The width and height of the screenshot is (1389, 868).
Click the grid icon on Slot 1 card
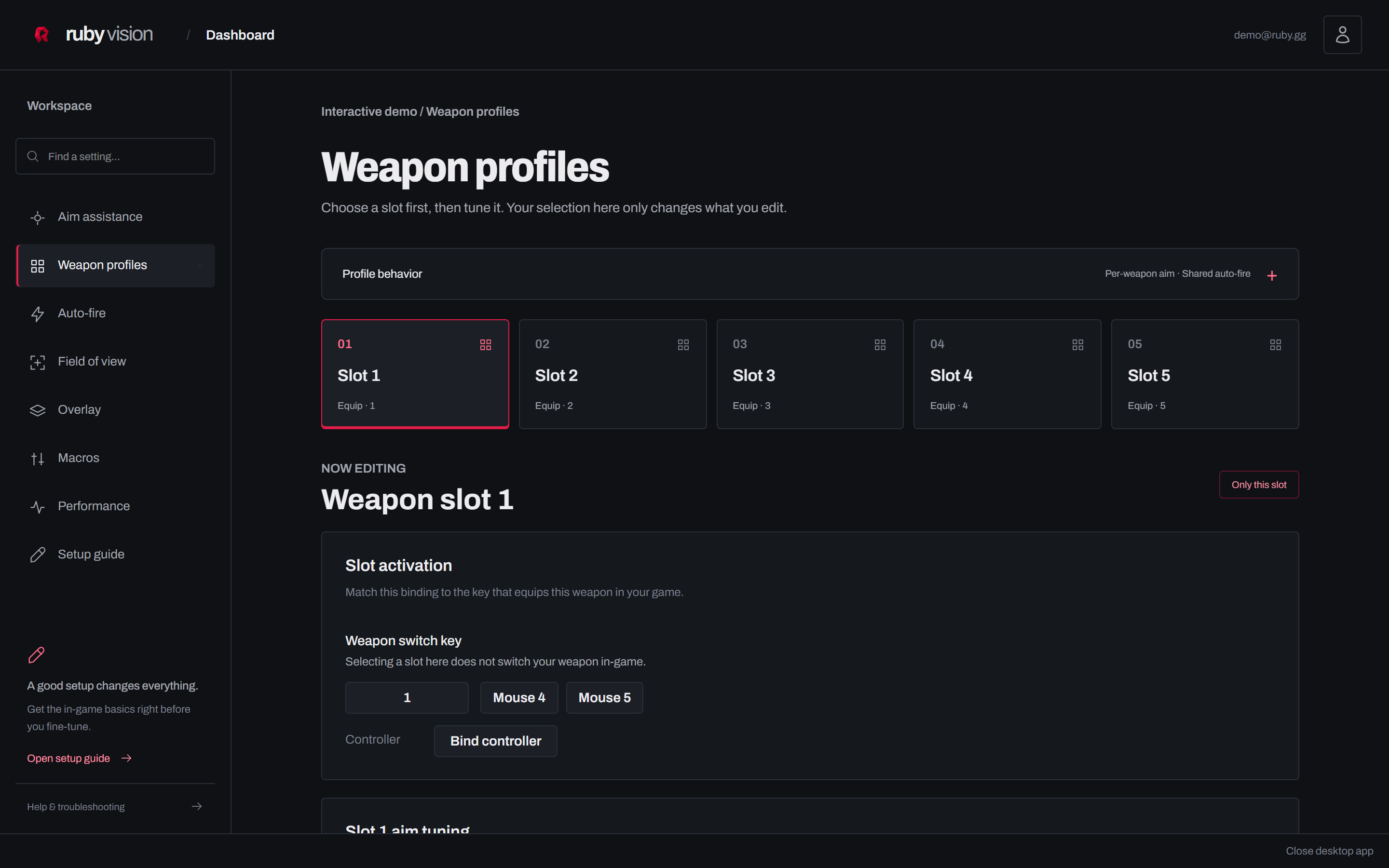pyautogui.click(x=486, y=344)
